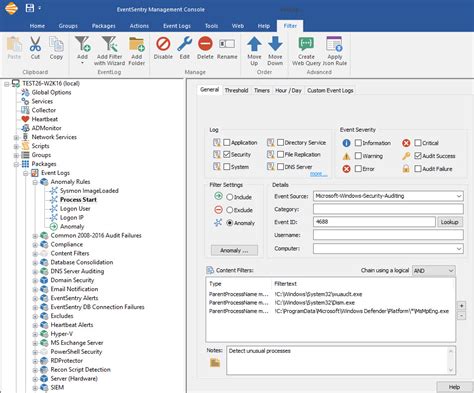Click the Anomaly ... button
The image size is (474, 393).
(x=234, y=250)
